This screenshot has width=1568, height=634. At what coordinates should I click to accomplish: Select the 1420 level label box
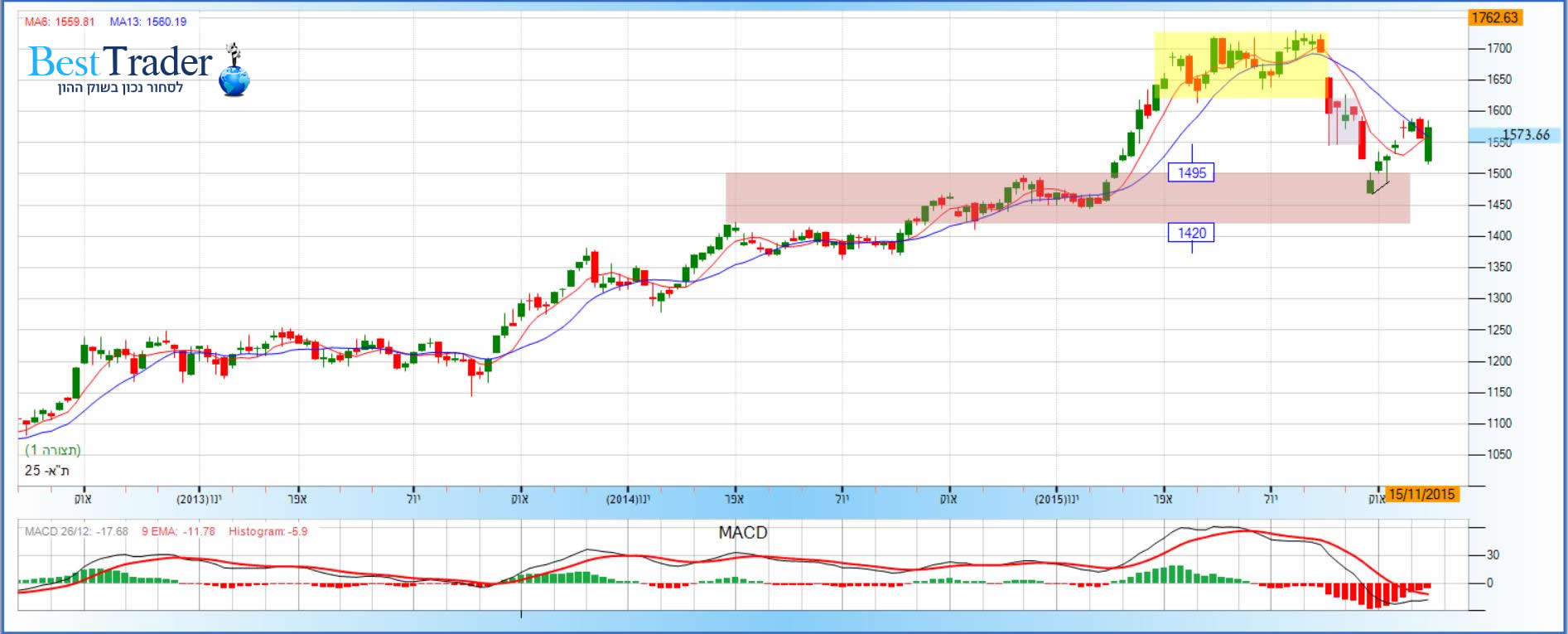(1191, 233)
